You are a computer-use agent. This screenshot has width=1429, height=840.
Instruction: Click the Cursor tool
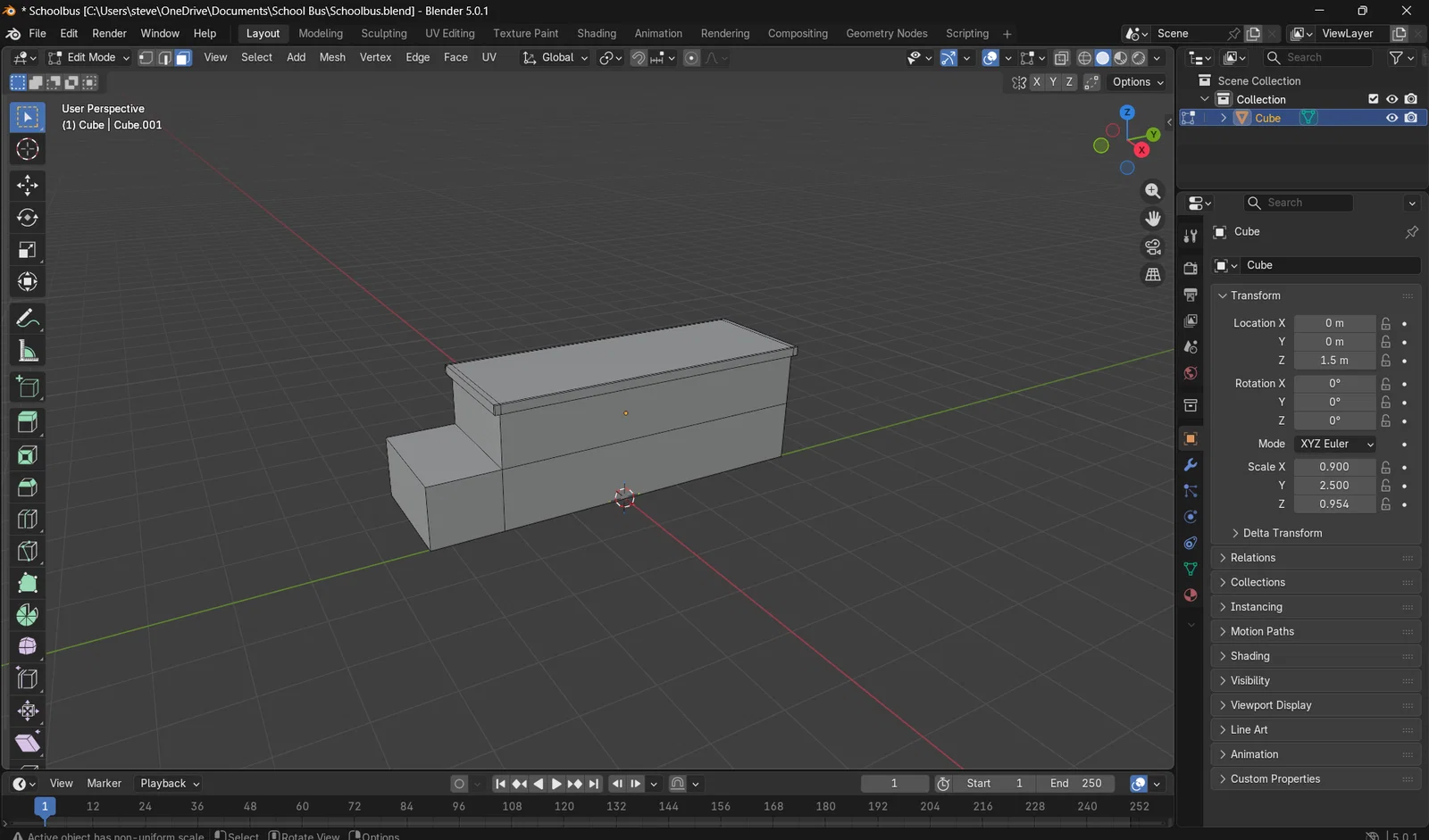28,150
